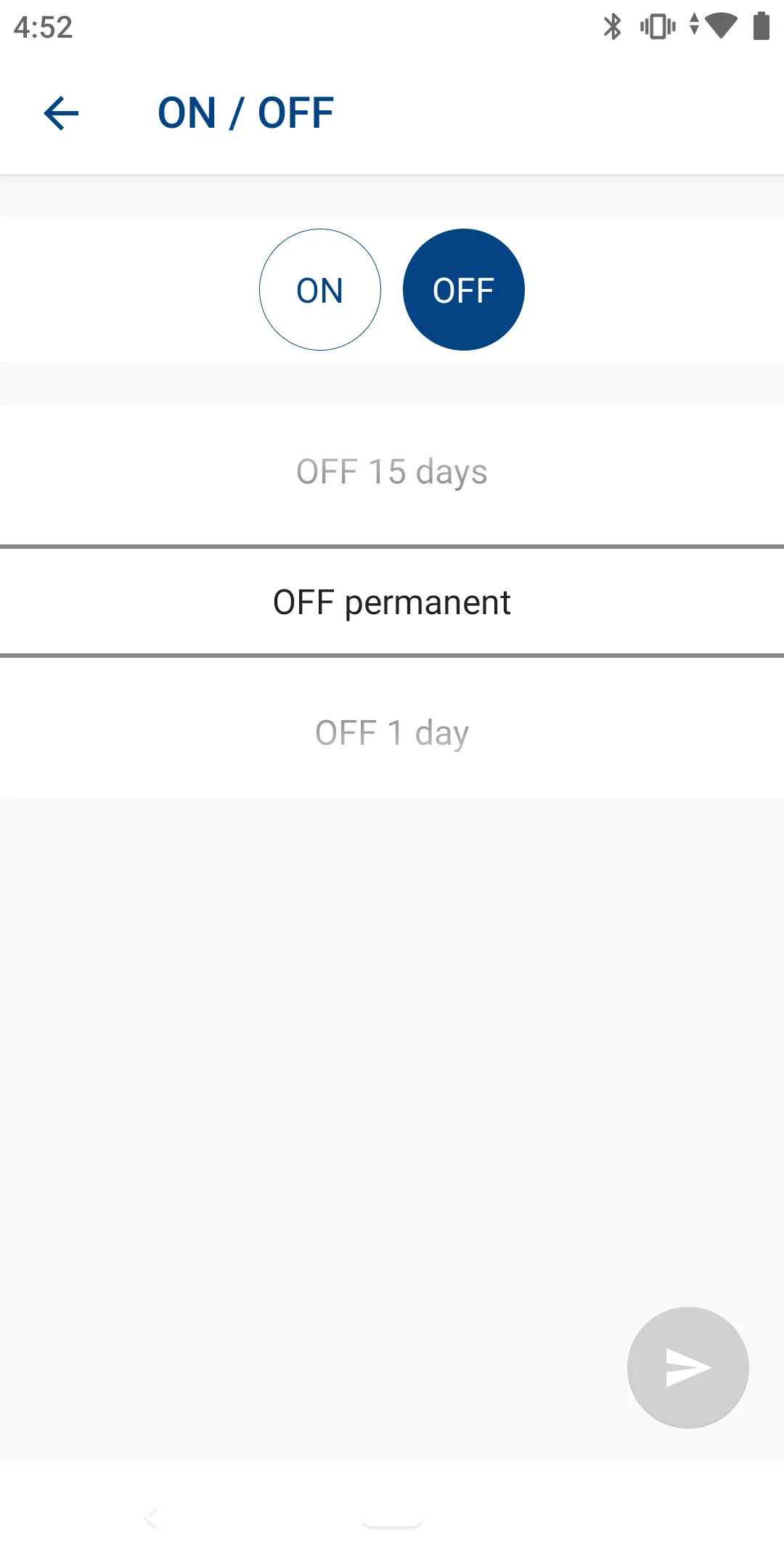Tap the divider line below OFF permanent
The height and width of the screenshot is (1568, 784).
[392, 656]
